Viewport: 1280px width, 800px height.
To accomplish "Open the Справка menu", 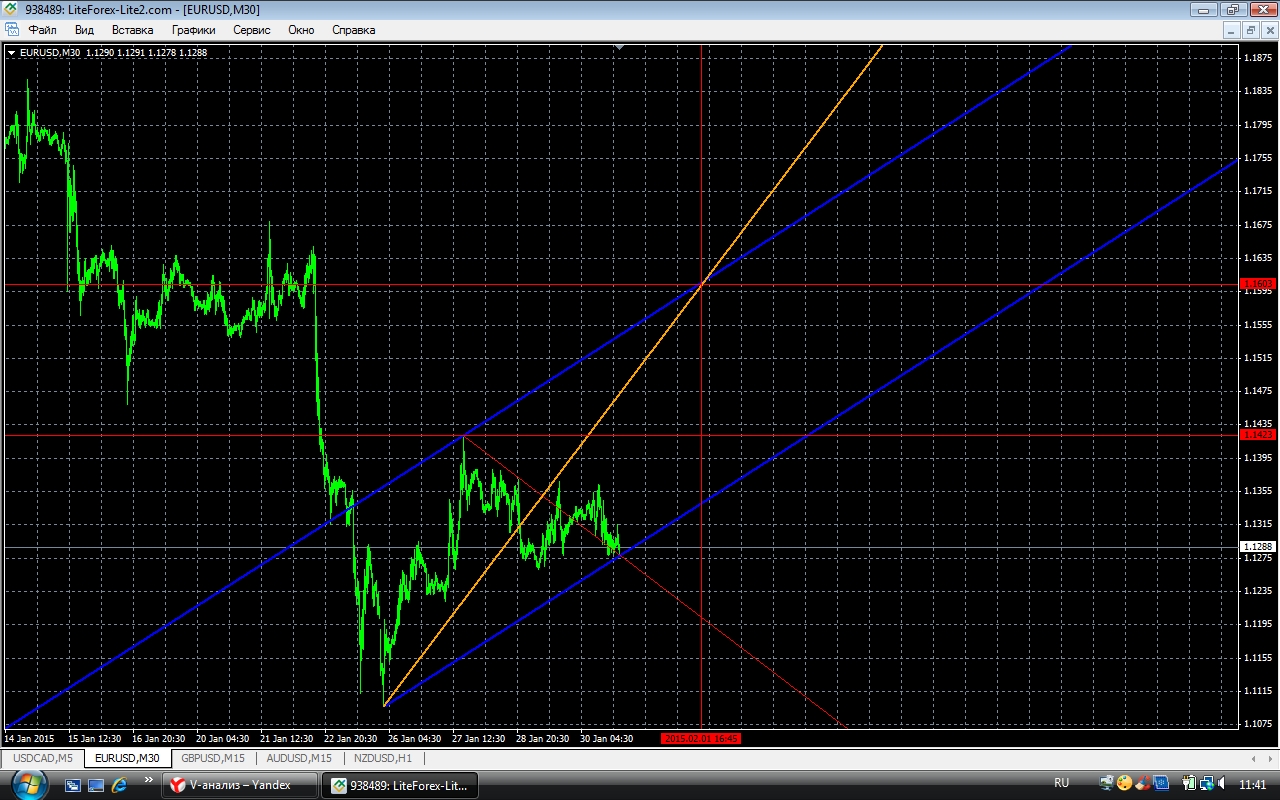I will (353, 30).
